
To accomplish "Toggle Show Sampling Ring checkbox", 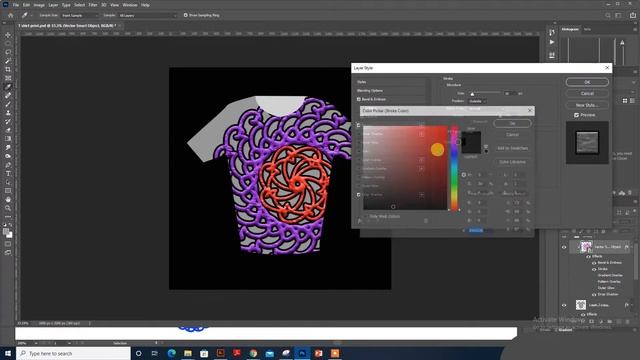I will pyautogui.click(x=186, y=15).
